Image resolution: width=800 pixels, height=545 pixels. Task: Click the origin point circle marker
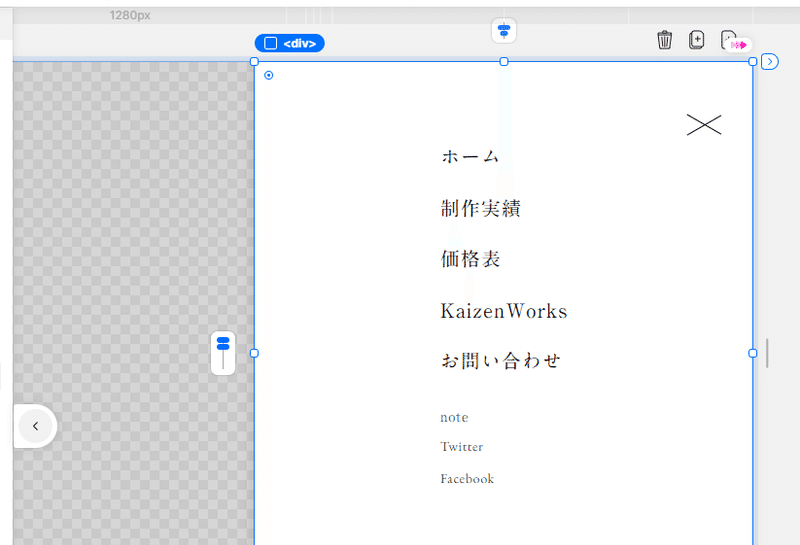(269, 76)
